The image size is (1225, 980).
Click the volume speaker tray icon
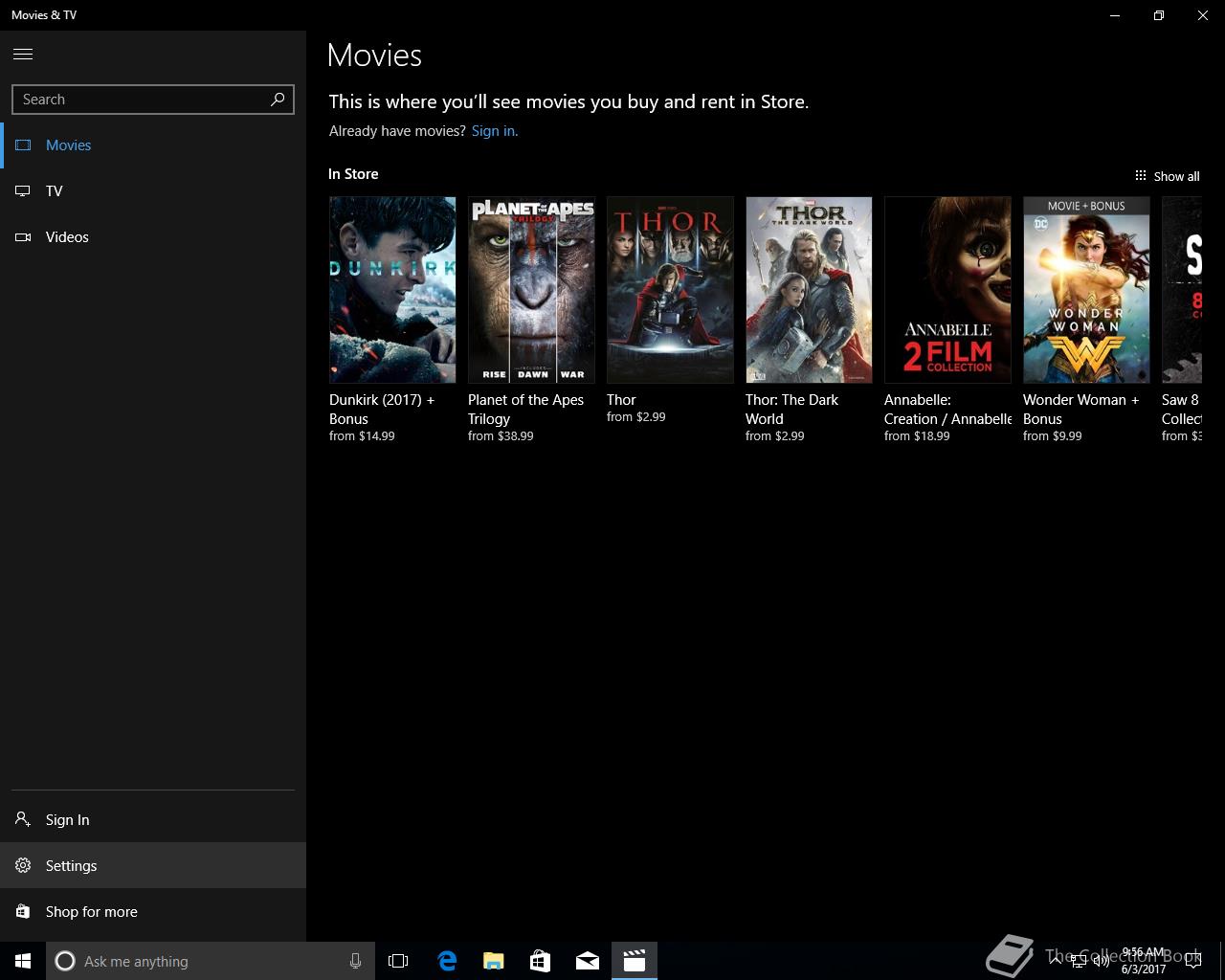click(1102, 962)
